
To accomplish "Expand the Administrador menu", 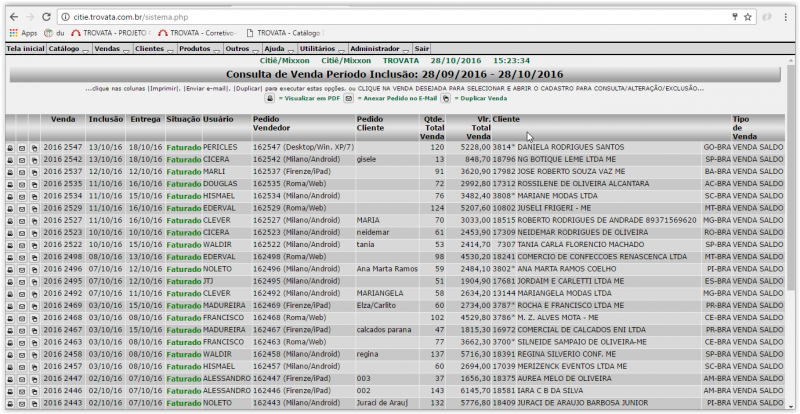I will tap(380, 49).
